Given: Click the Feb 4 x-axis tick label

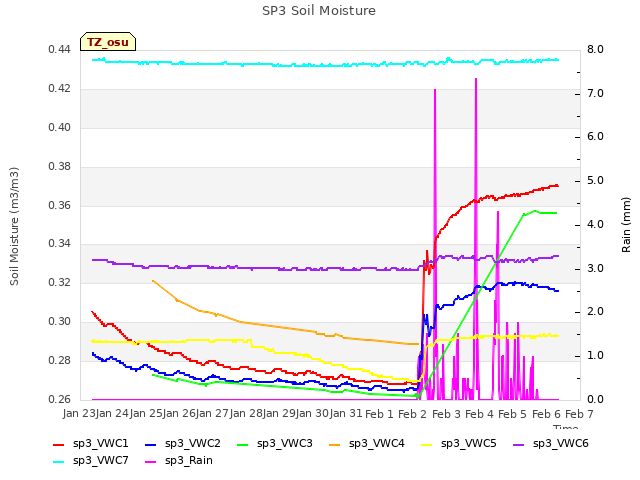Looking at the screenshot, I should pos(480,414).
